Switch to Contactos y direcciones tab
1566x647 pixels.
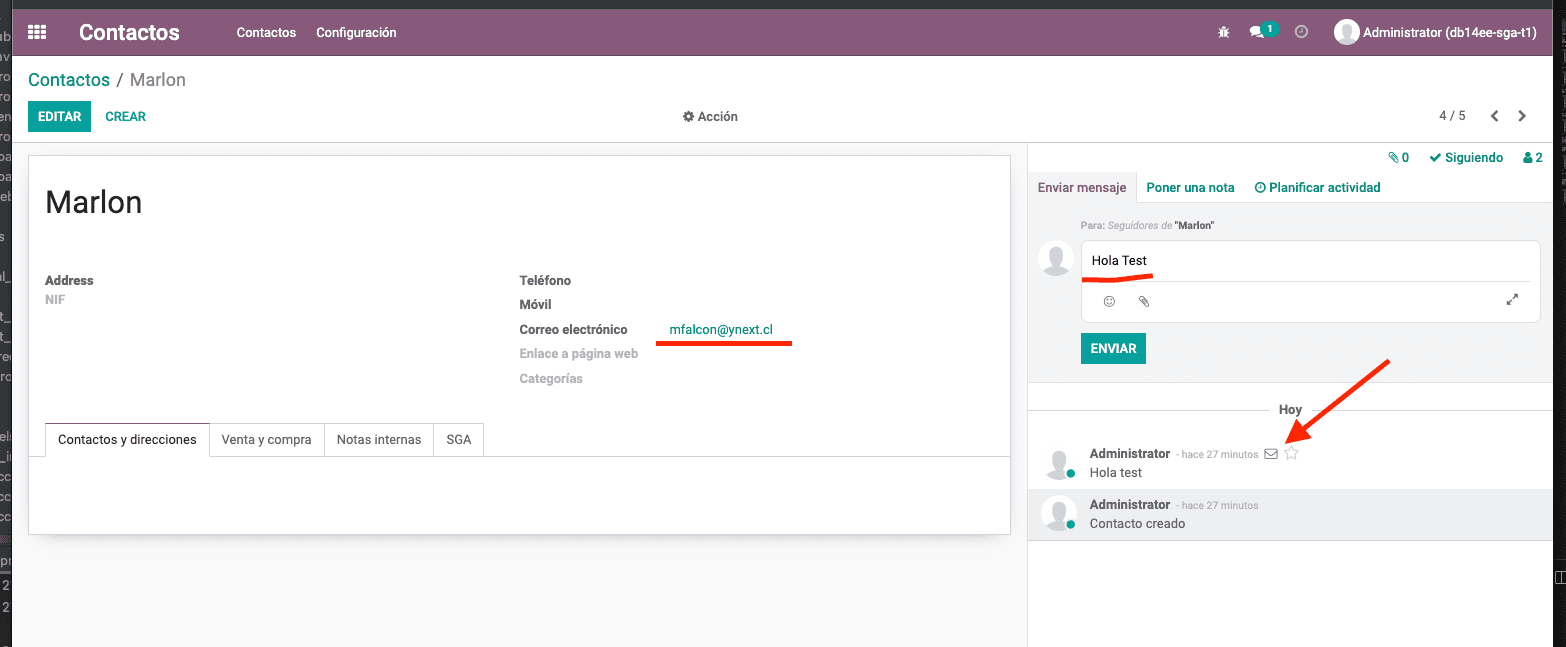pos(127,440)
